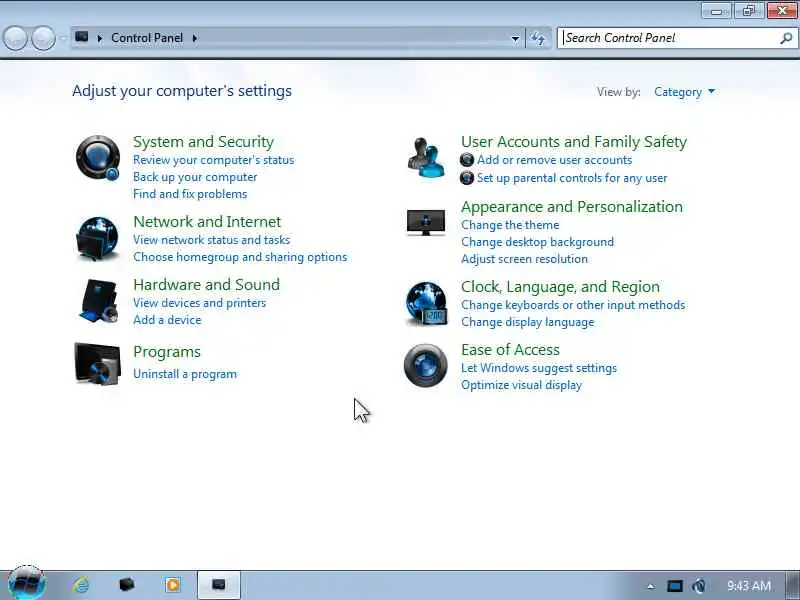The image size is (800, 600).
Task: Click Change display language
Action: coord(528,322)
